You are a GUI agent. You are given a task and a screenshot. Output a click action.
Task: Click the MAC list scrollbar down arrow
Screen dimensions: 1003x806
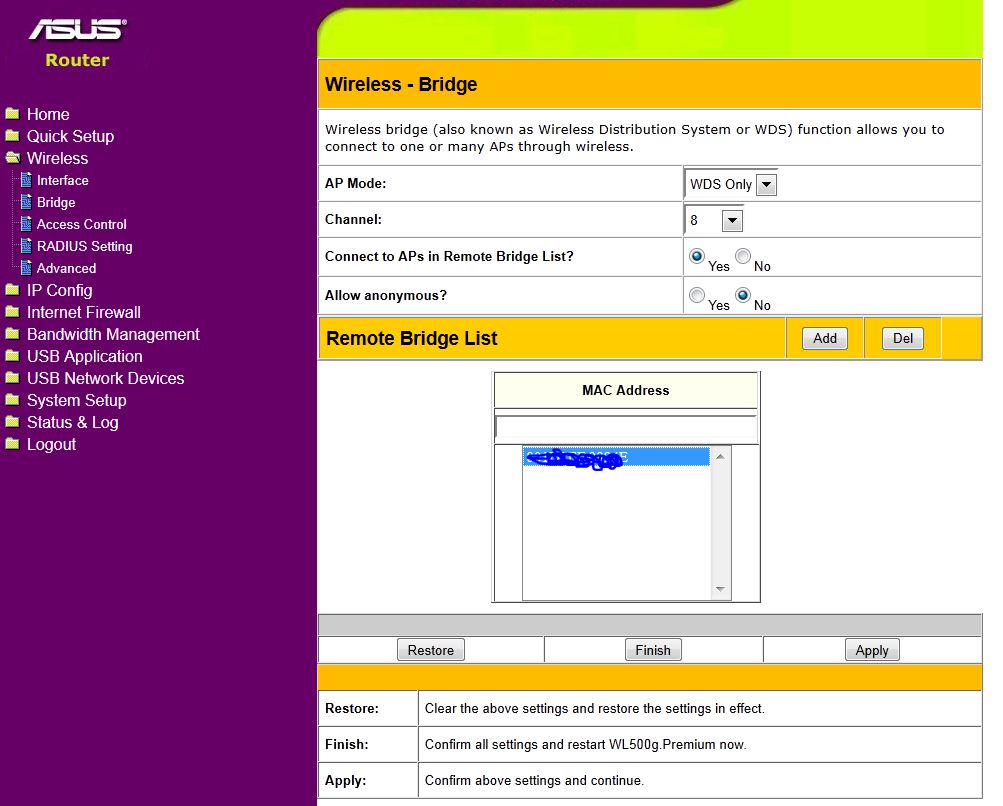(x=719, y=590)
